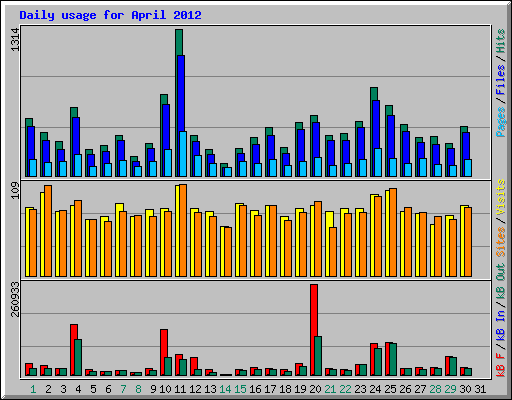
Task: Click day 30 label on the x-axis
Action: click(465, 389)
